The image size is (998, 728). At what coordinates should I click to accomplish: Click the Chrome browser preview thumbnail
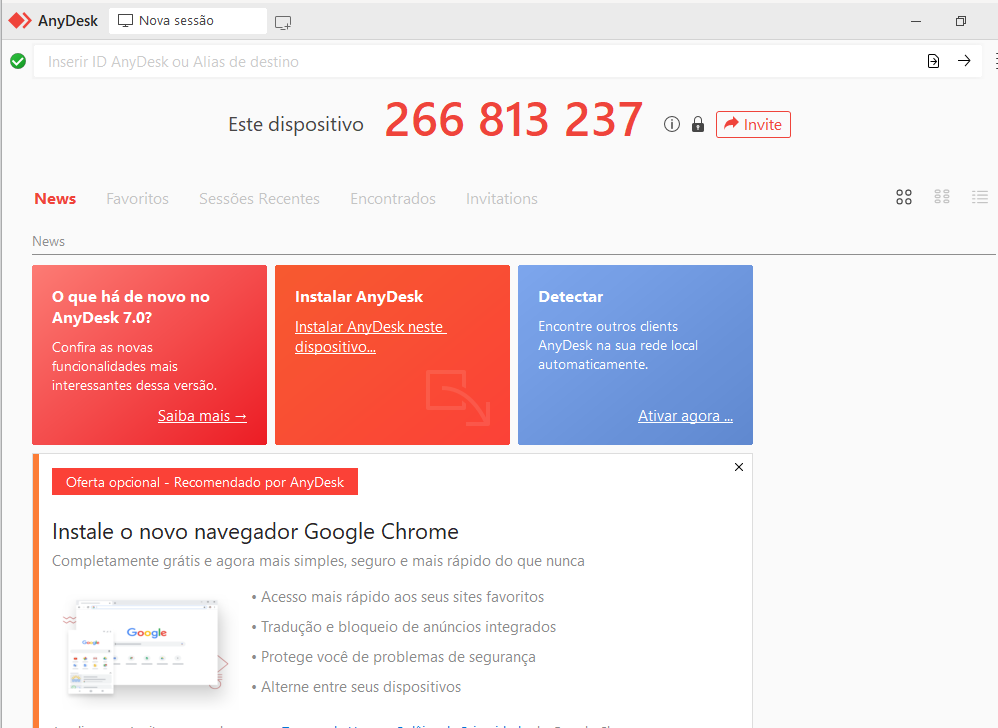[146, 645]
